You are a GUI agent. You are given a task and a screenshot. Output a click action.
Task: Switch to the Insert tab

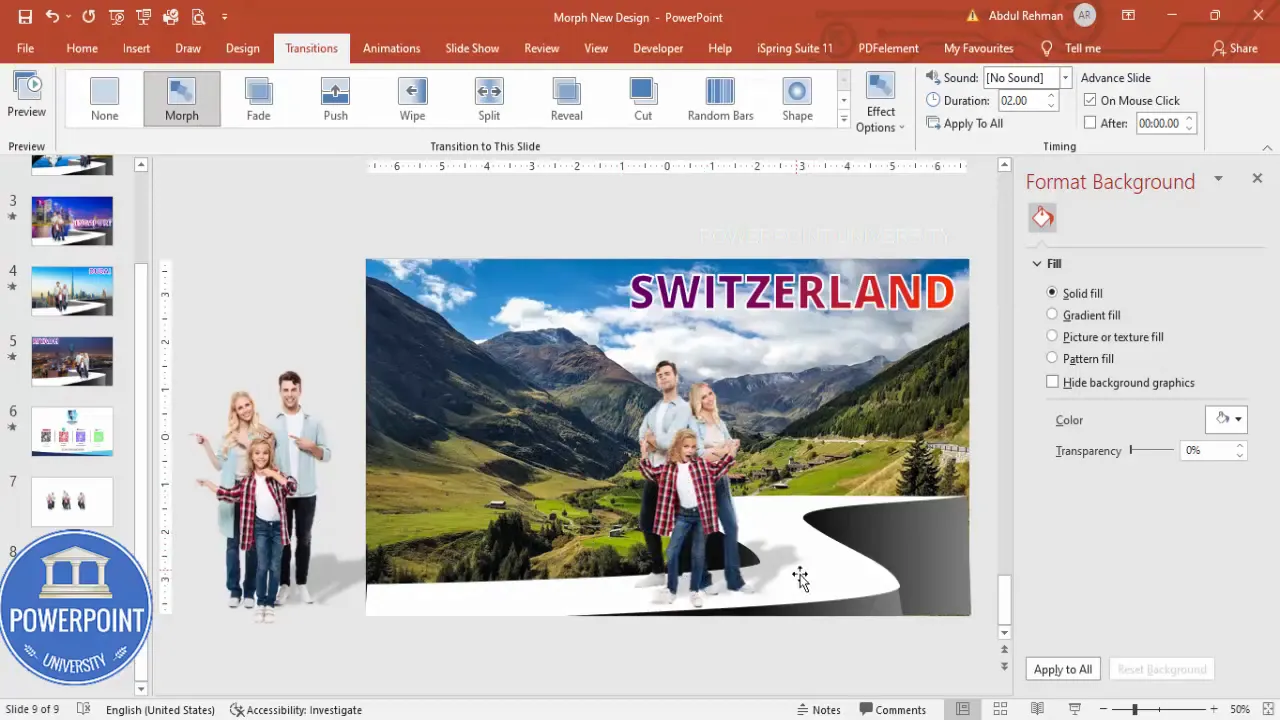point(136,48)
